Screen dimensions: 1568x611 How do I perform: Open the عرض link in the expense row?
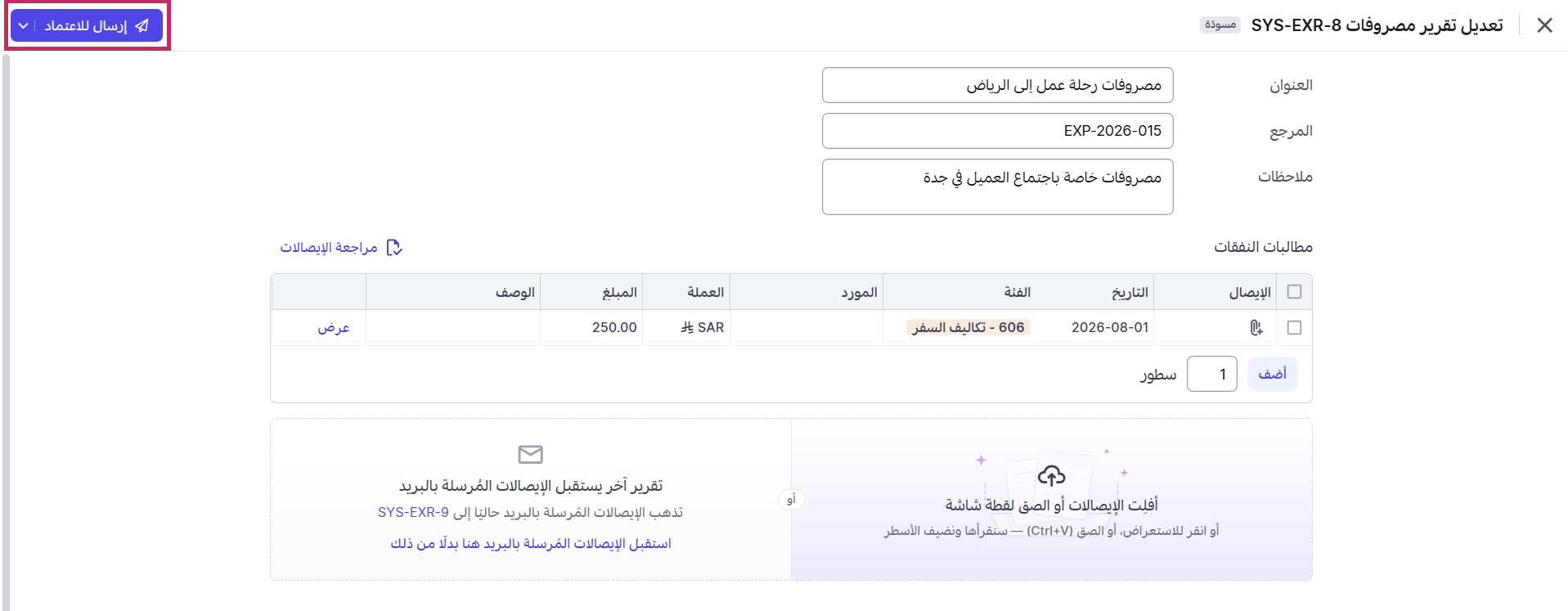[334, 328]
